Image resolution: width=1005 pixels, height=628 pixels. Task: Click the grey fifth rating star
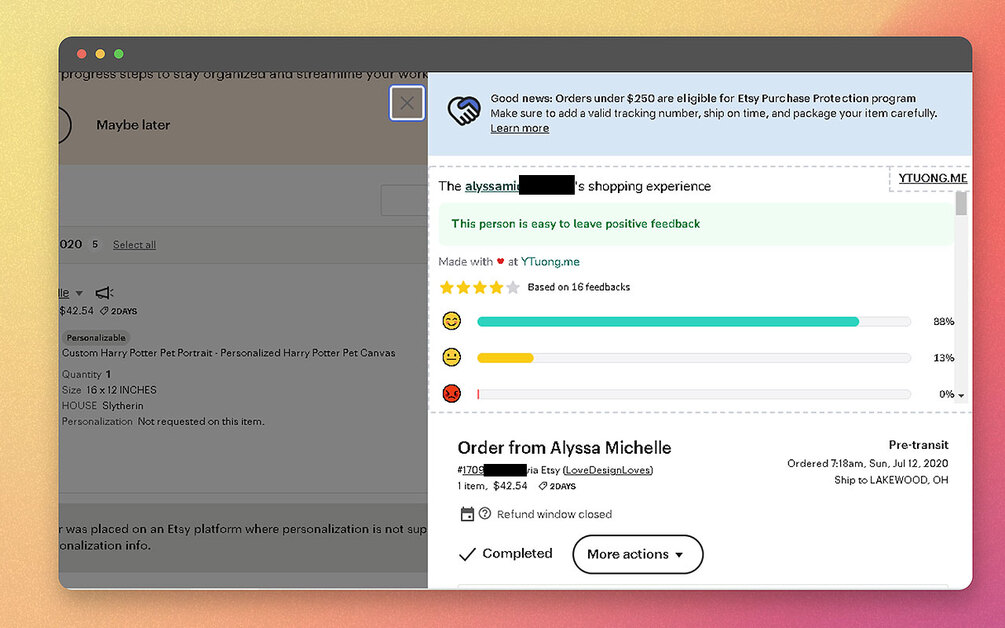(513, 287)
